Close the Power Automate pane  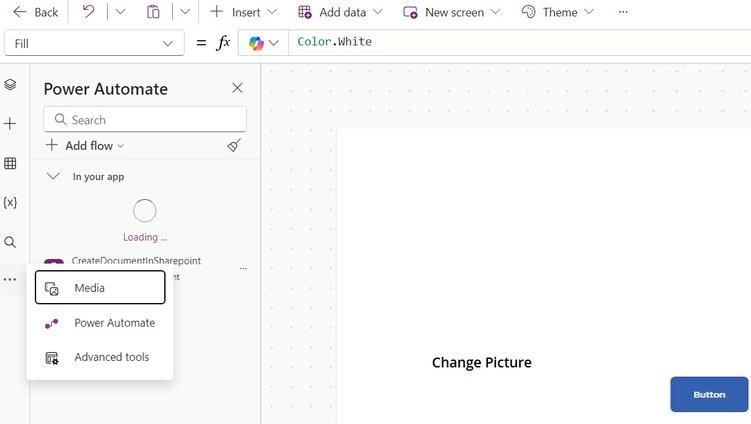point(237,88)
